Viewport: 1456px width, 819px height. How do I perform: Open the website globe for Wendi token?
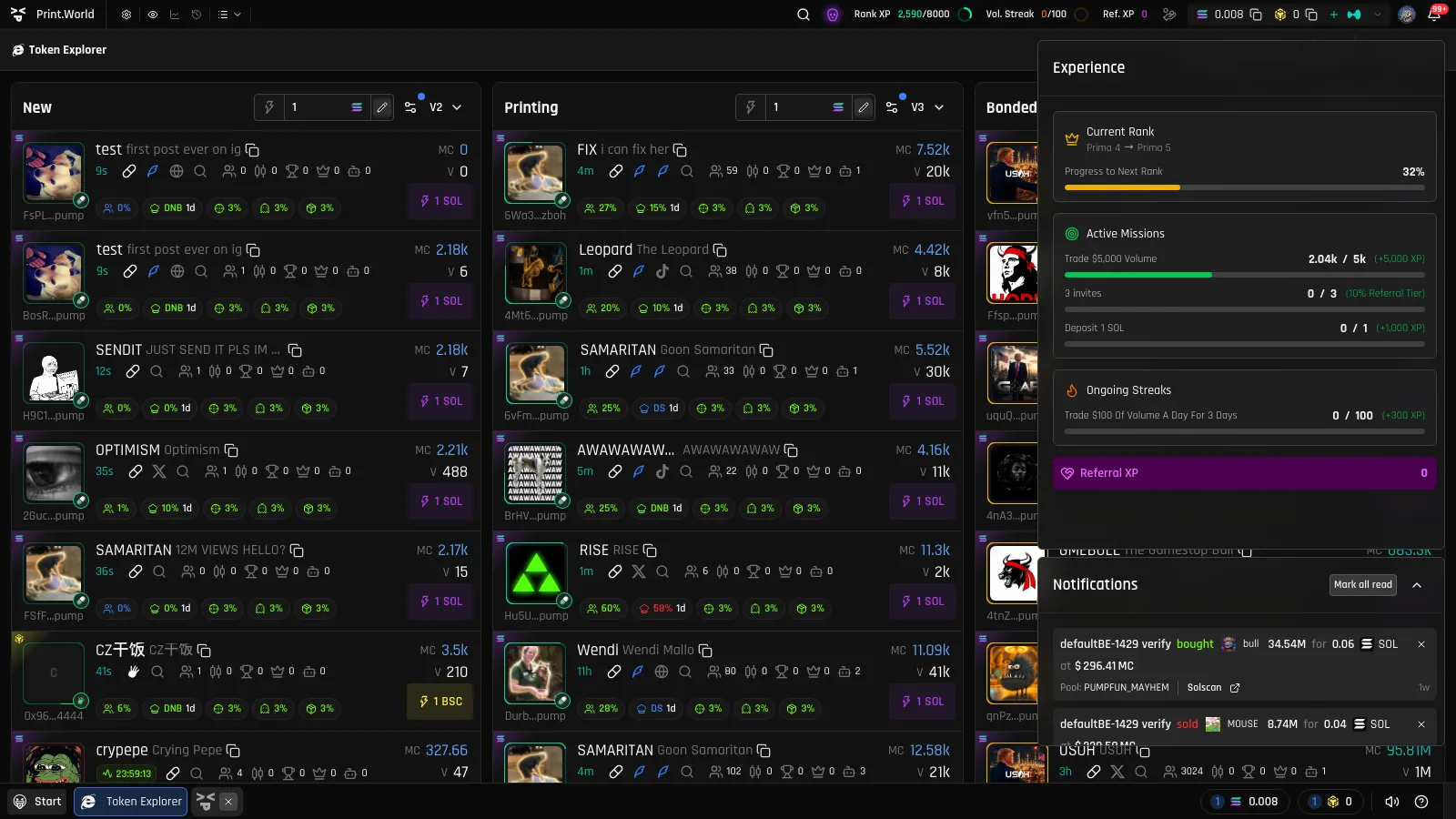click(x=662, y=672)
